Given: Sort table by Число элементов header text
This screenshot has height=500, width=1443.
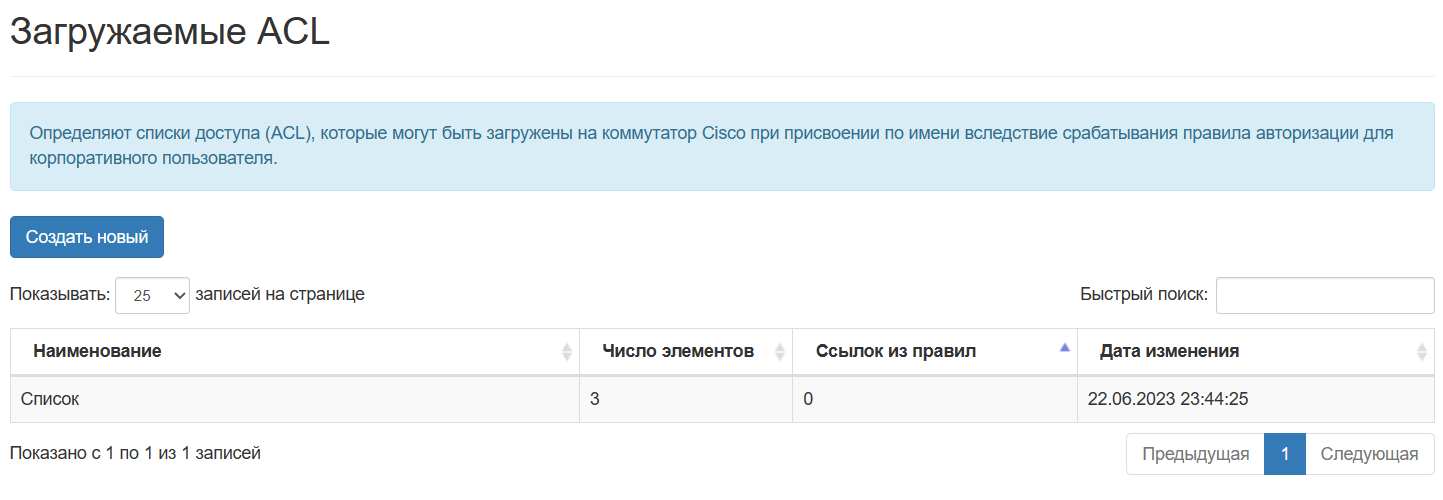Looking at the screenshot, I should [678, 351].
